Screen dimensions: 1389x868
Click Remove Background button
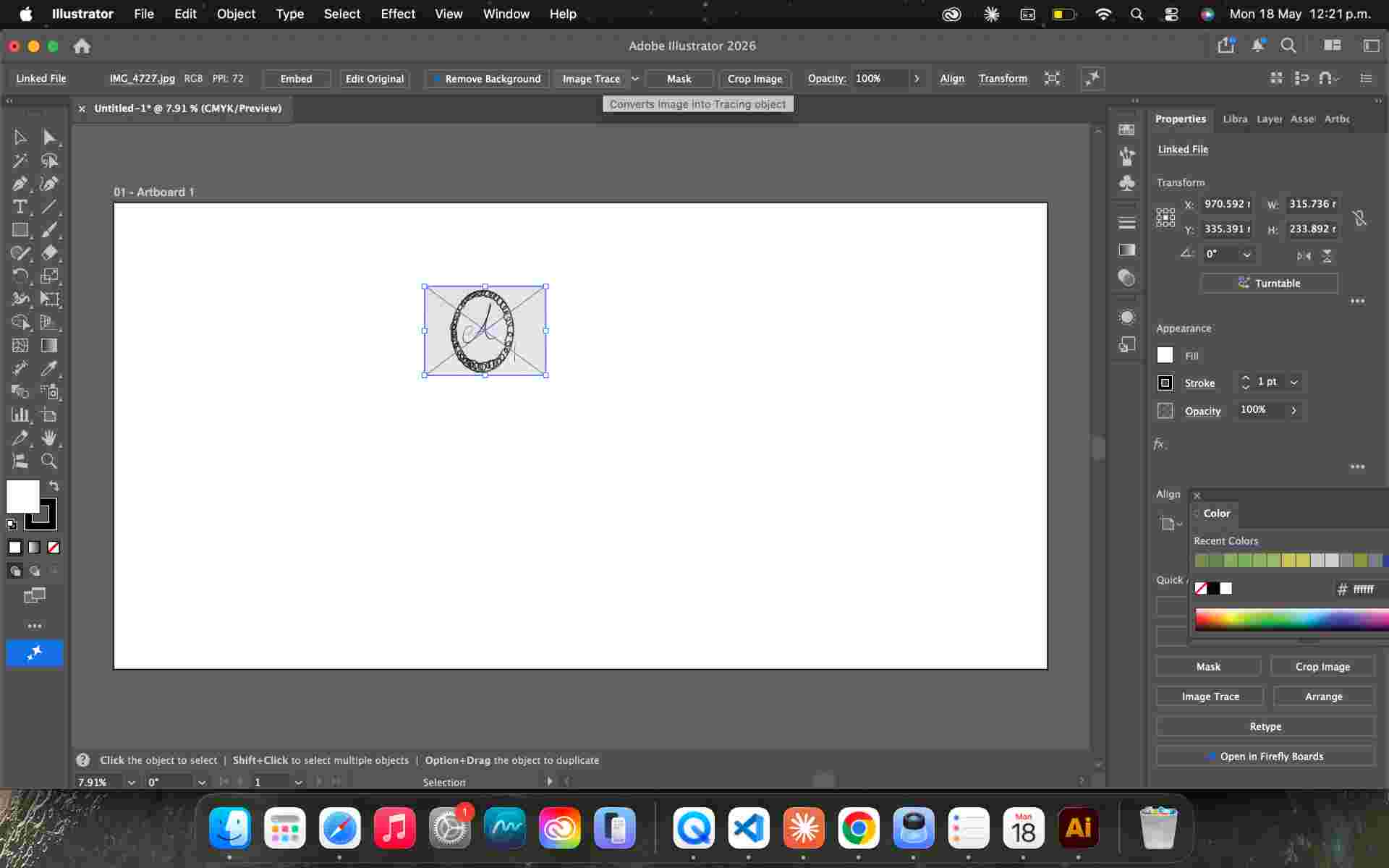(x=487, y=79)
